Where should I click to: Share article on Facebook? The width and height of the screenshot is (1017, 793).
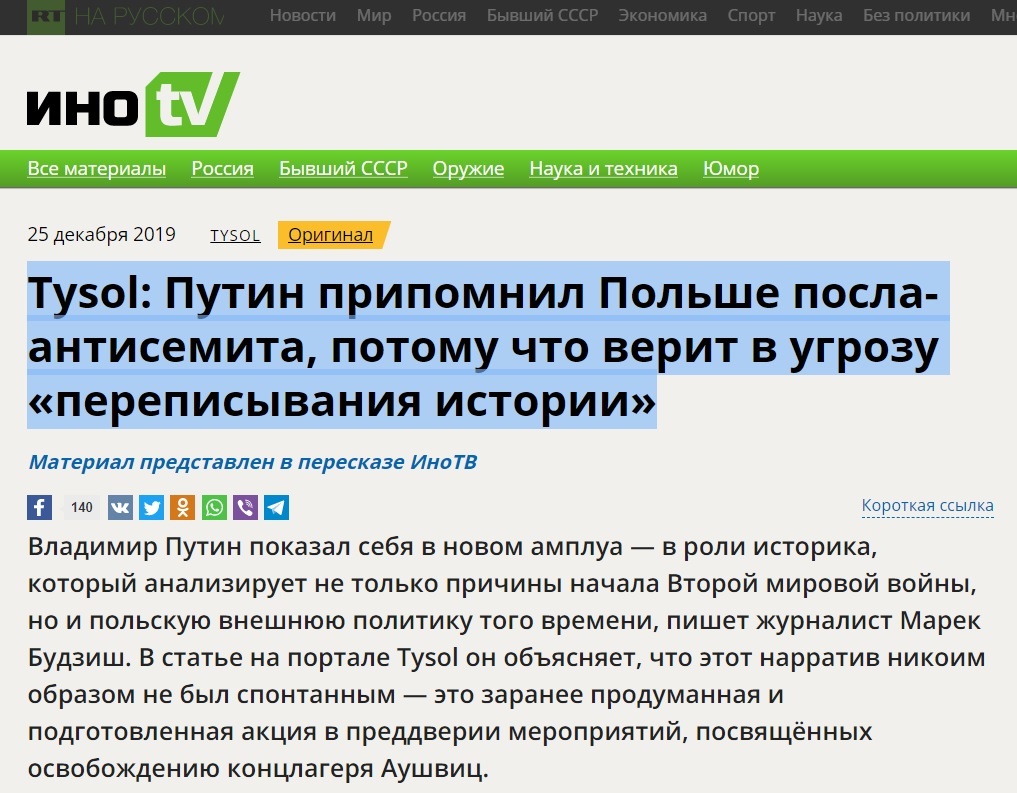40,507
